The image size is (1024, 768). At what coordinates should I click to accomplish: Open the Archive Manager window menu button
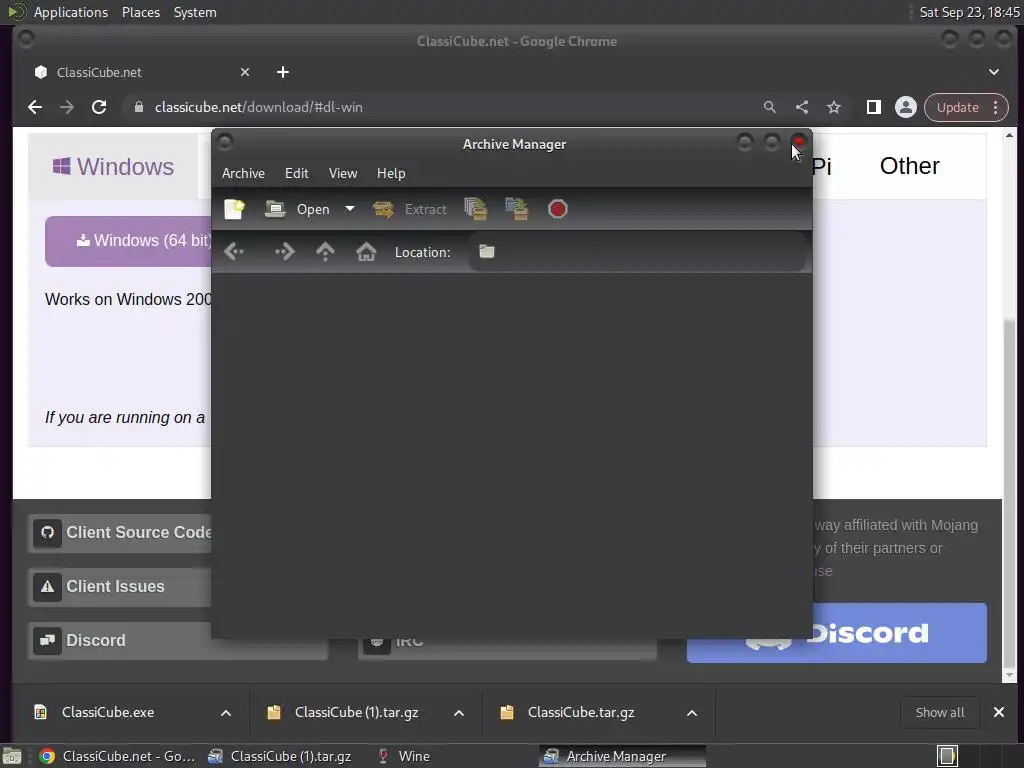[x=225, y=142]
